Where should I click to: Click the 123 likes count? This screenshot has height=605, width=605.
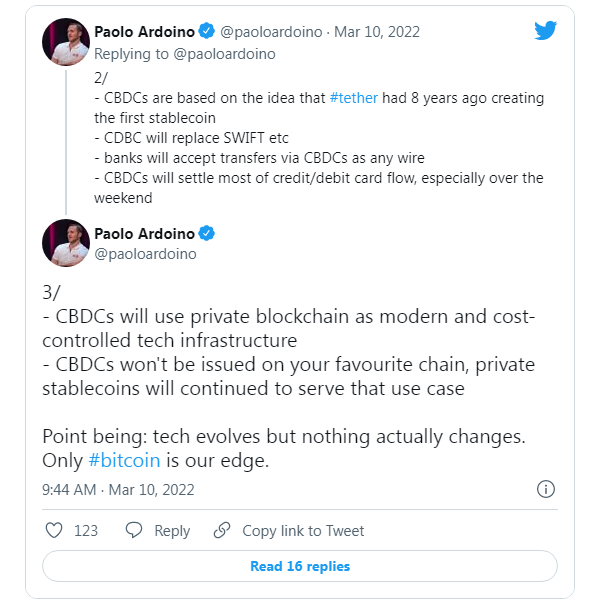click(x=86, y=531)
